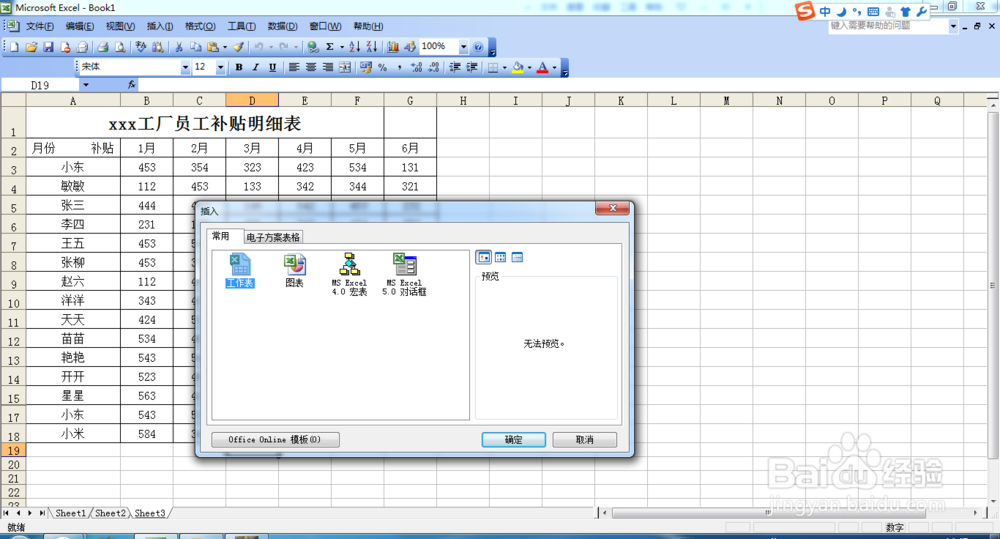
Task: Toggle italic formatting
Action: 256,67
